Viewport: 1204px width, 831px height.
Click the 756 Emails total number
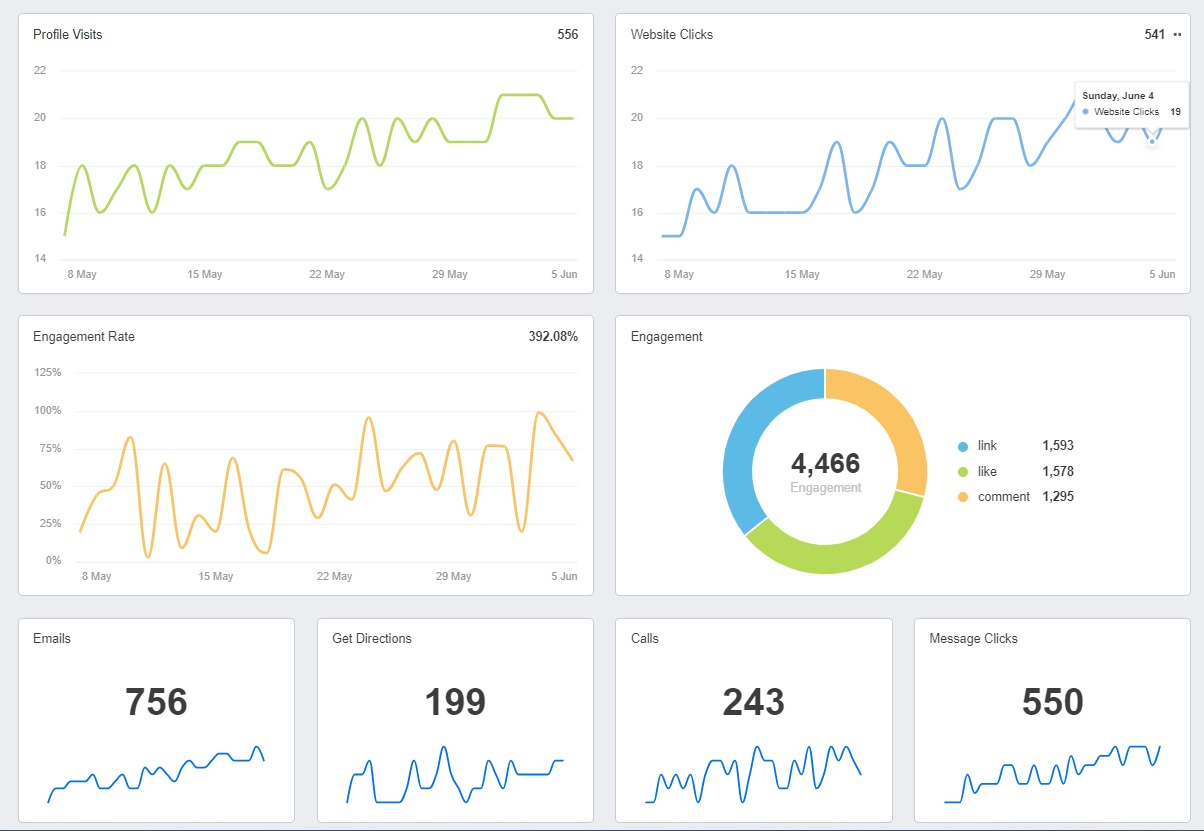click(x=156, y=702)
